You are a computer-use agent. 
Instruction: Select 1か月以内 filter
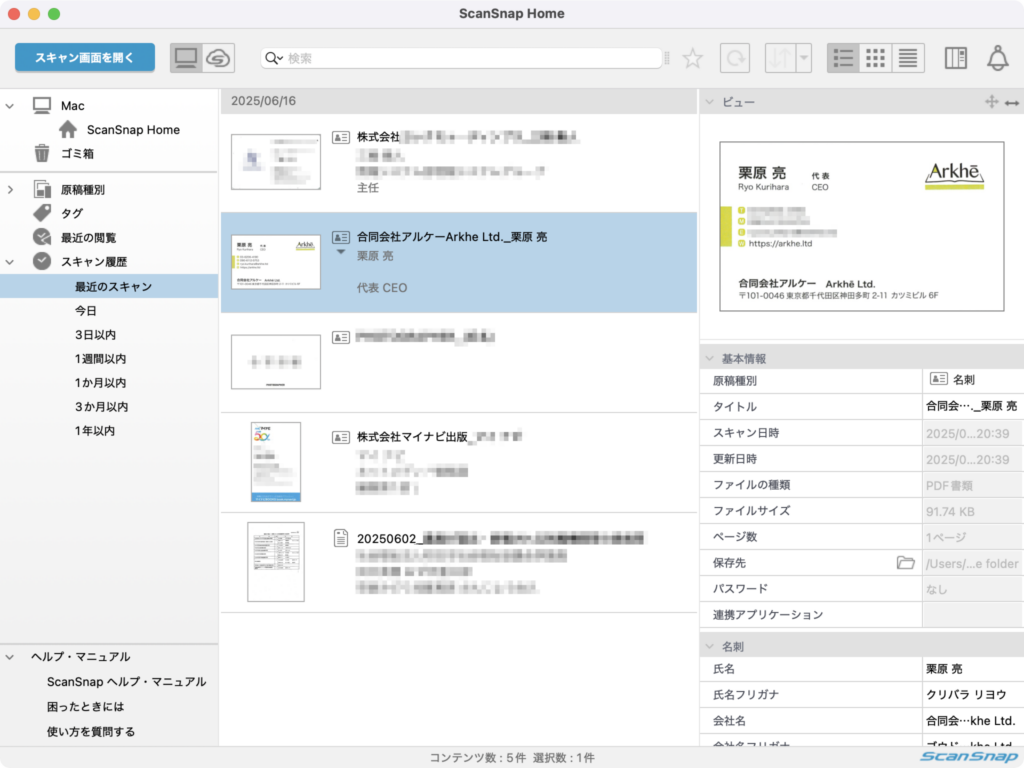point(100,383)
